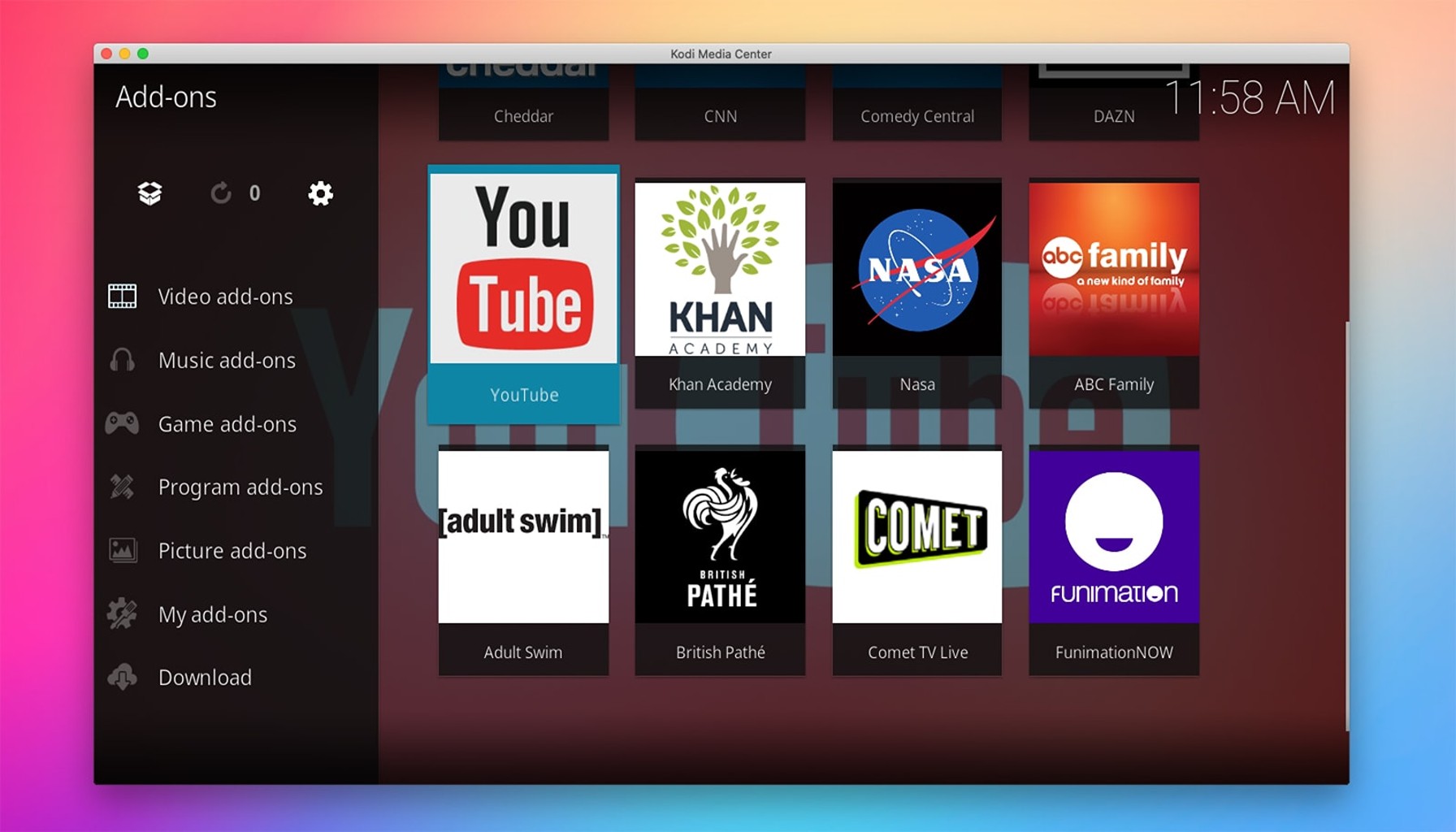Open the YouTube add-on thumbnail
The width and height of the screenshot is (1456, 832).
coord(524,268)
